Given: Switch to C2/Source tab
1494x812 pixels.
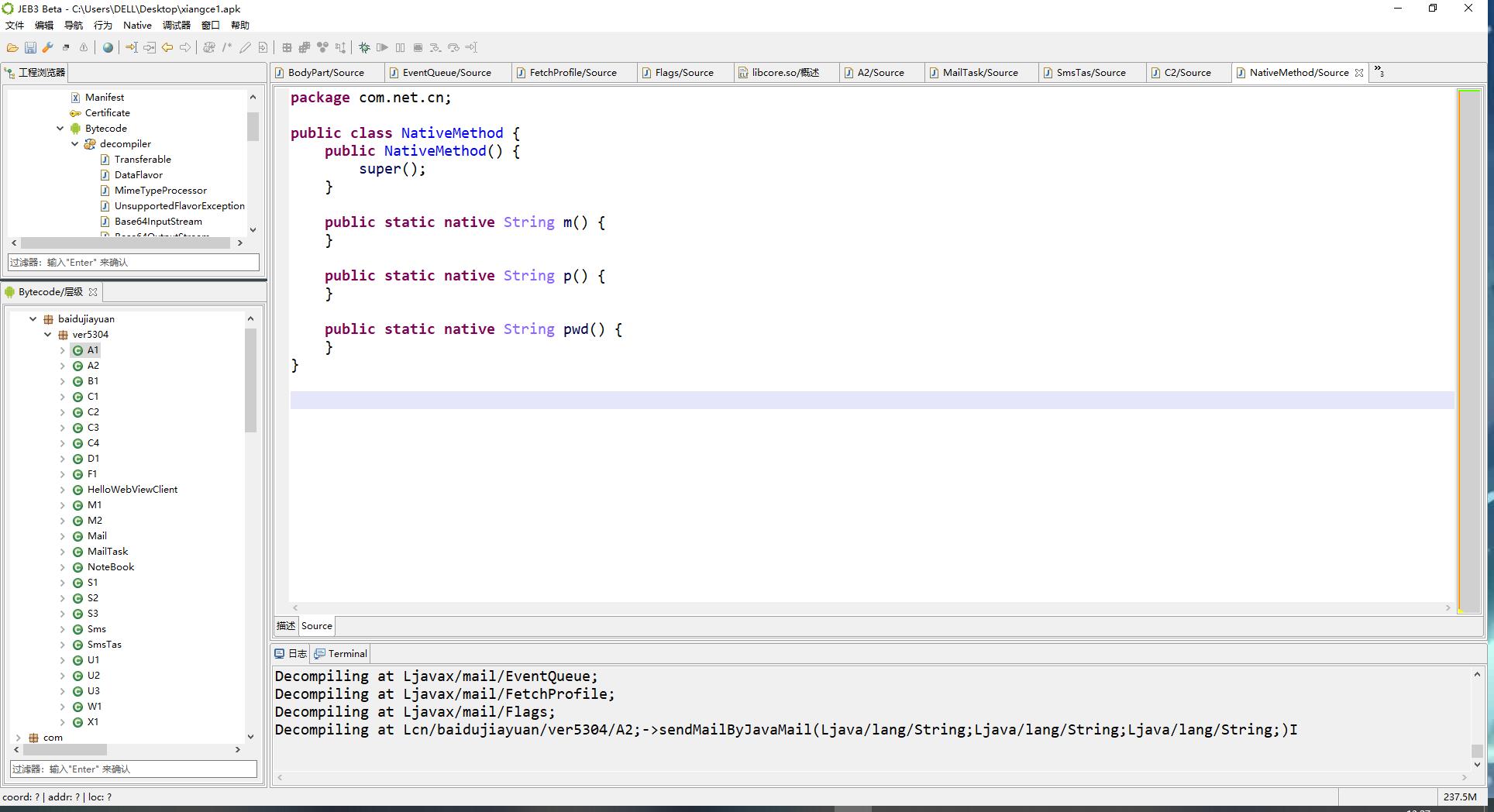Looking at the screenshot, I should pos(1187,73).
